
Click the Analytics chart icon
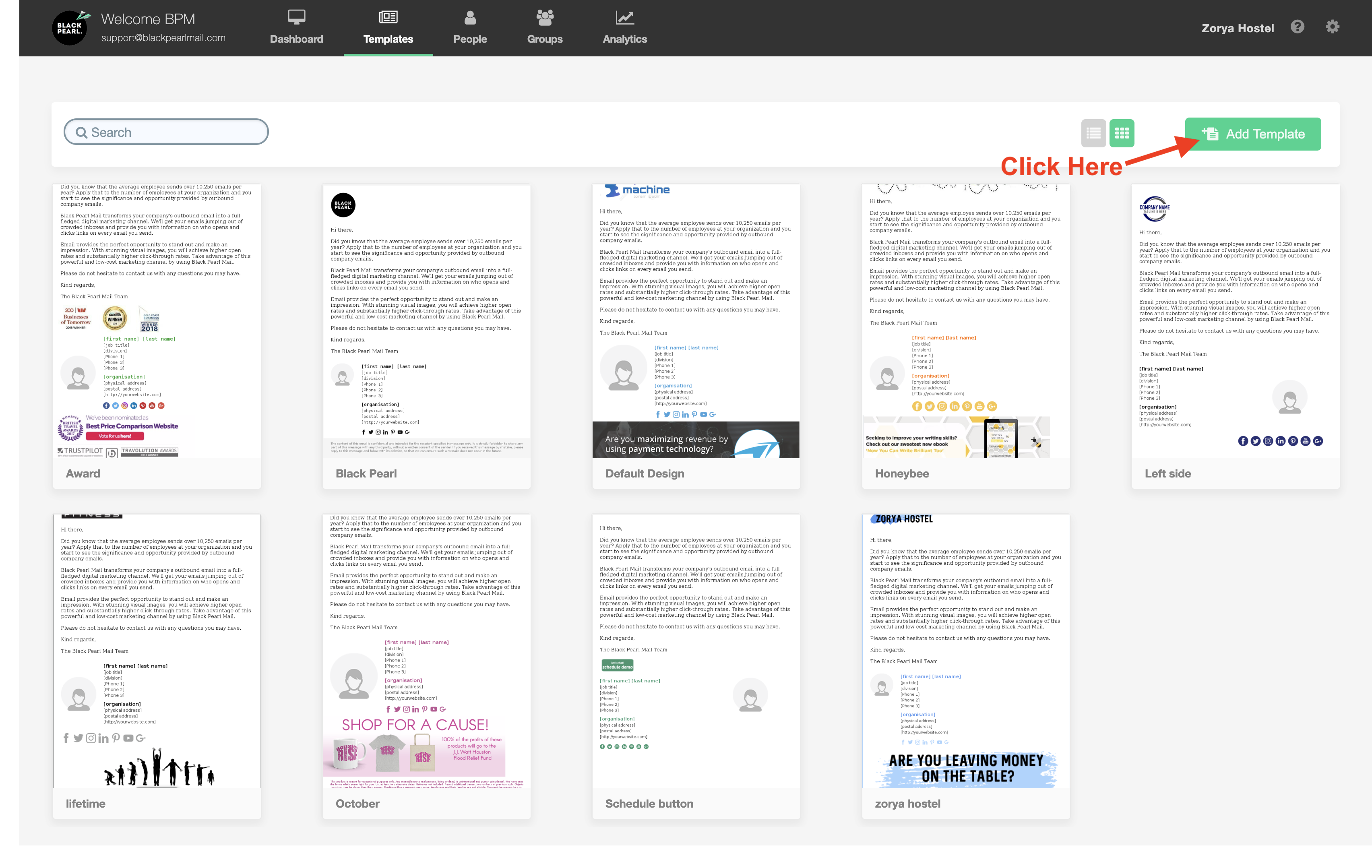tap(624, 17)
